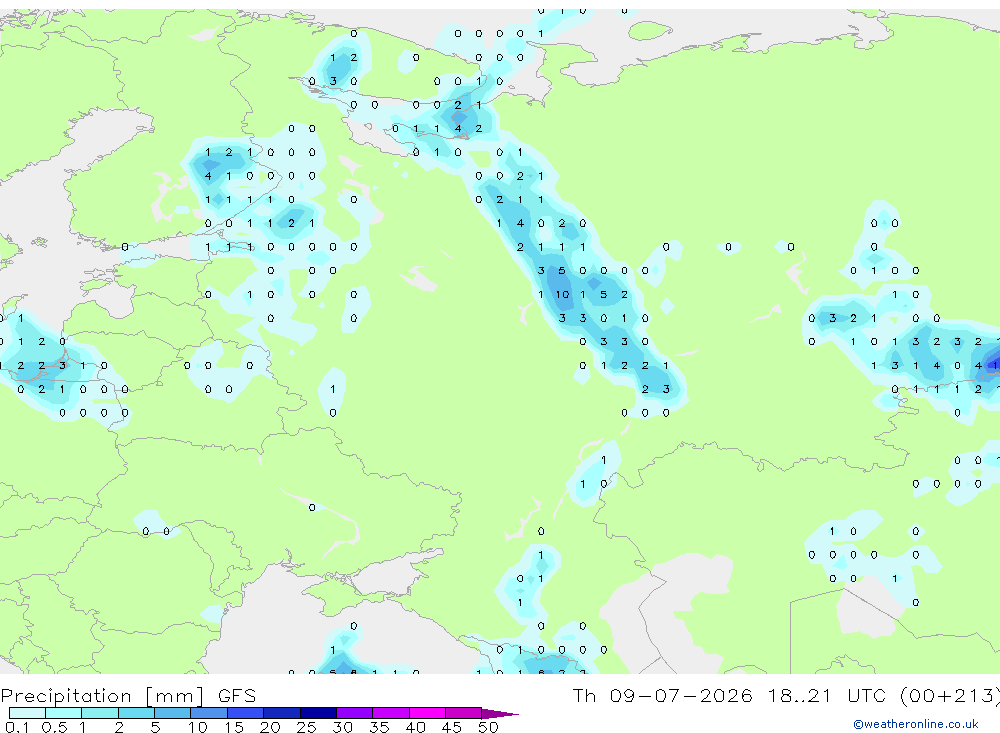Click the 'Precipitation [mm]' title text
The height and width of the screenshot is (733, 1000).
coord(103,696)
